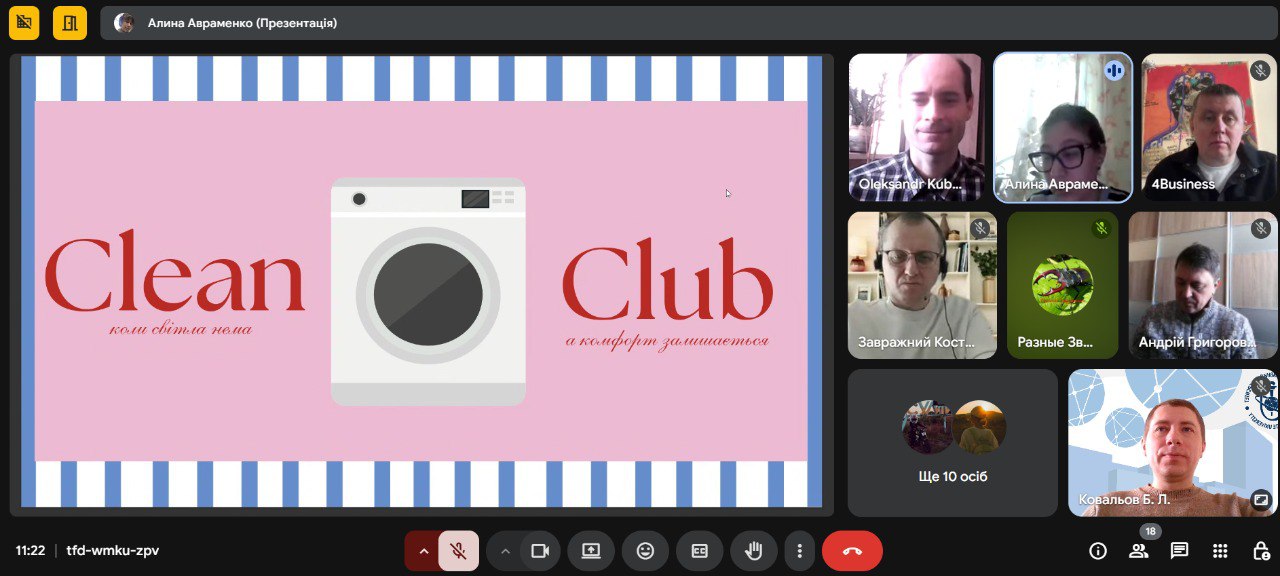Open host controls lock icon
The image size is (1280, 576).
[1261, 551]
